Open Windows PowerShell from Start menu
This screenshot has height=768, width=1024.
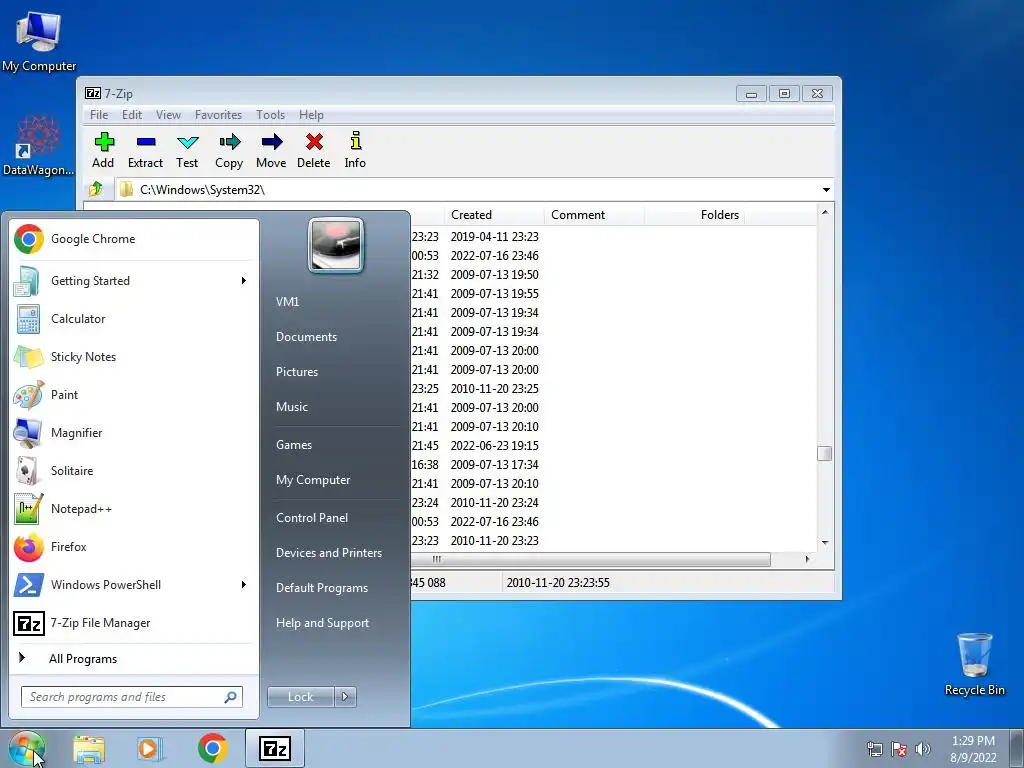click(134, 584)
